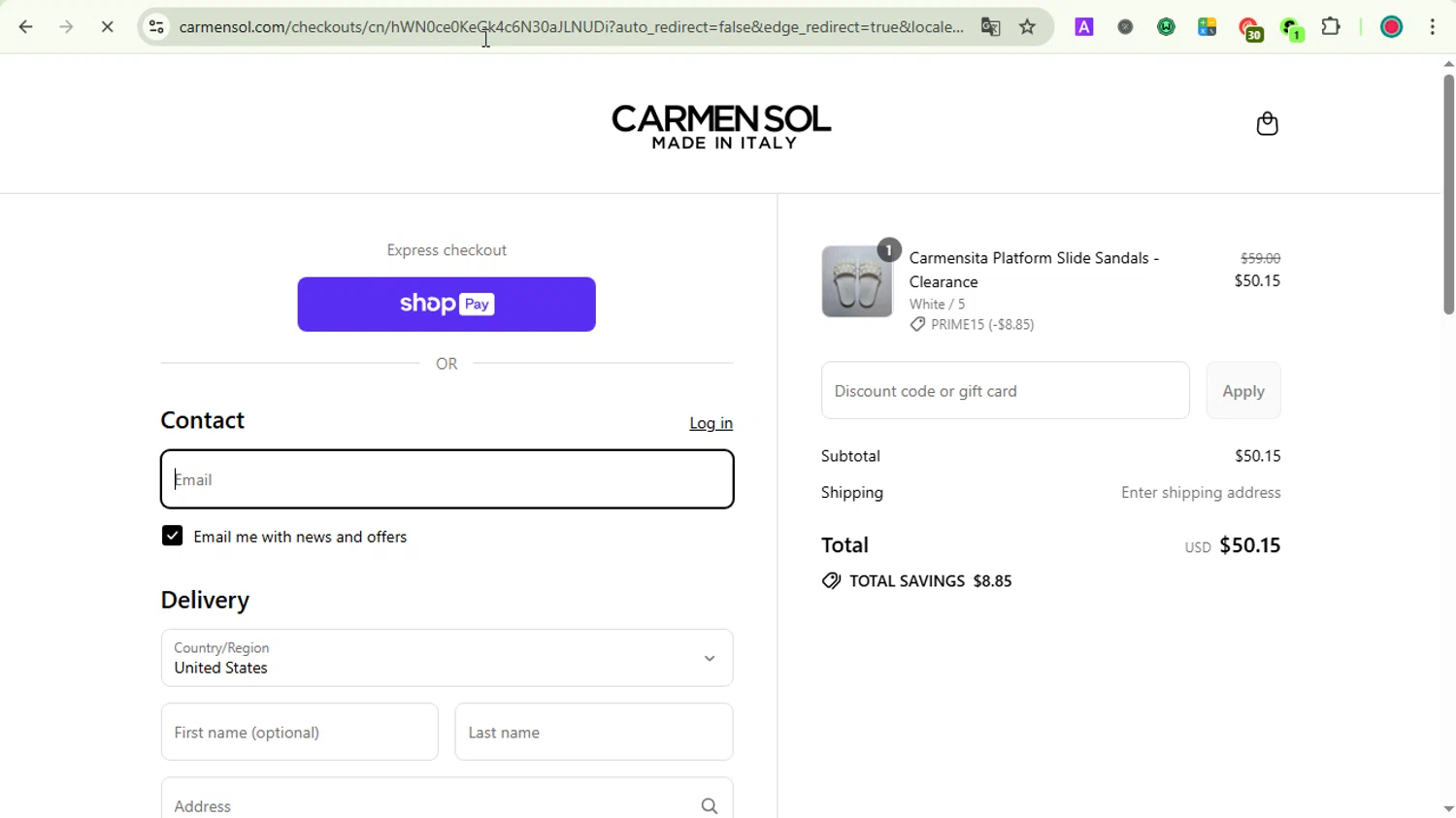
Task: Click the Discount code or gift card field
Action: coord(1006,391)
